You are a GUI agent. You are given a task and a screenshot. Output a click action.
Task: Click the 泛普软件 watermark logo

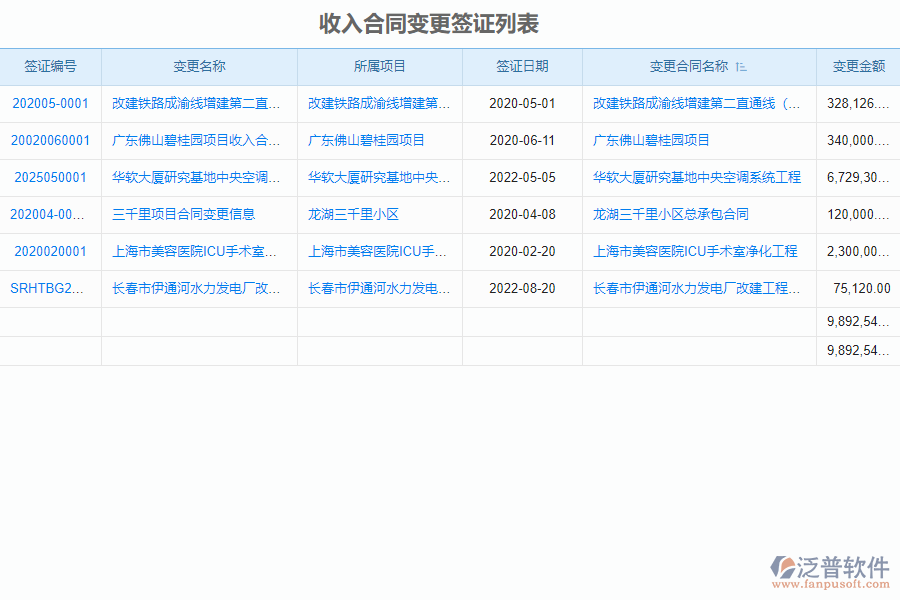point(840,566)
